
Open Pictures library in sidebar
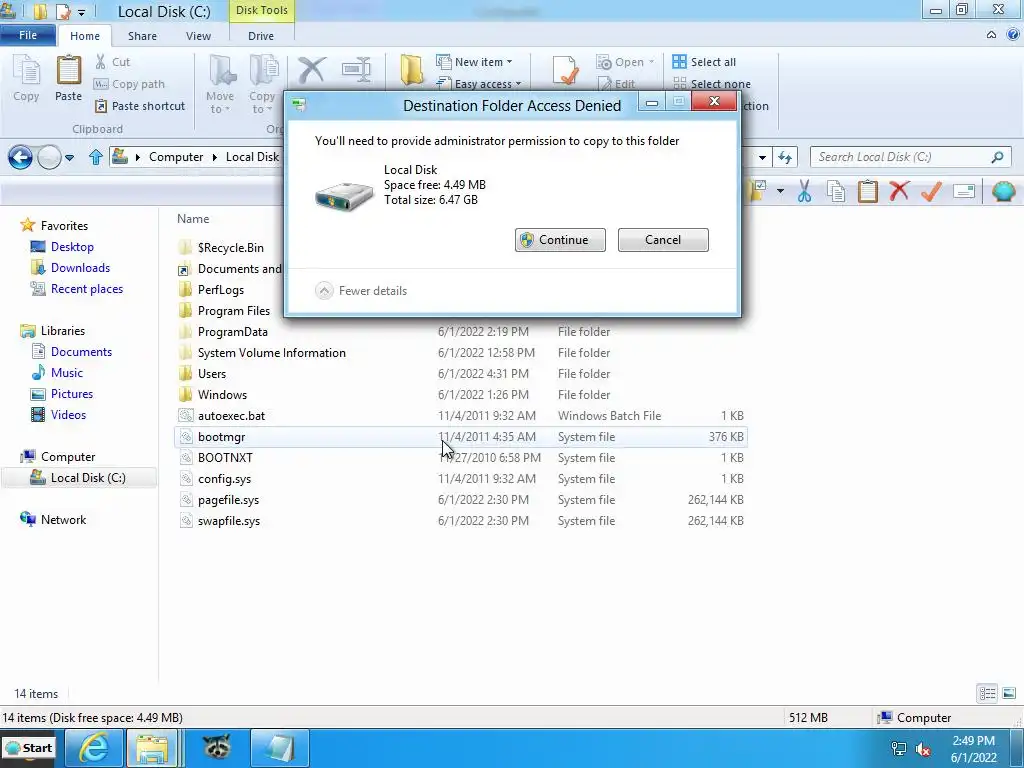[63, 394]
